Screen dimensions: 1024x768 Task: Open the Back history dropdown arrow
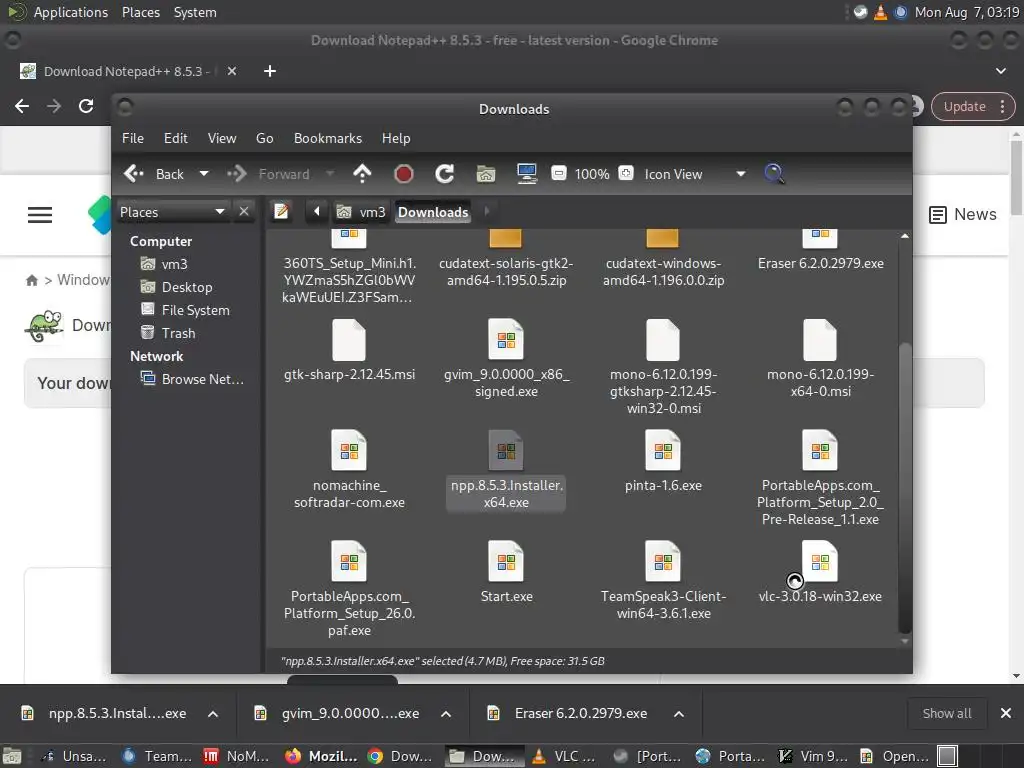[204, 174]
